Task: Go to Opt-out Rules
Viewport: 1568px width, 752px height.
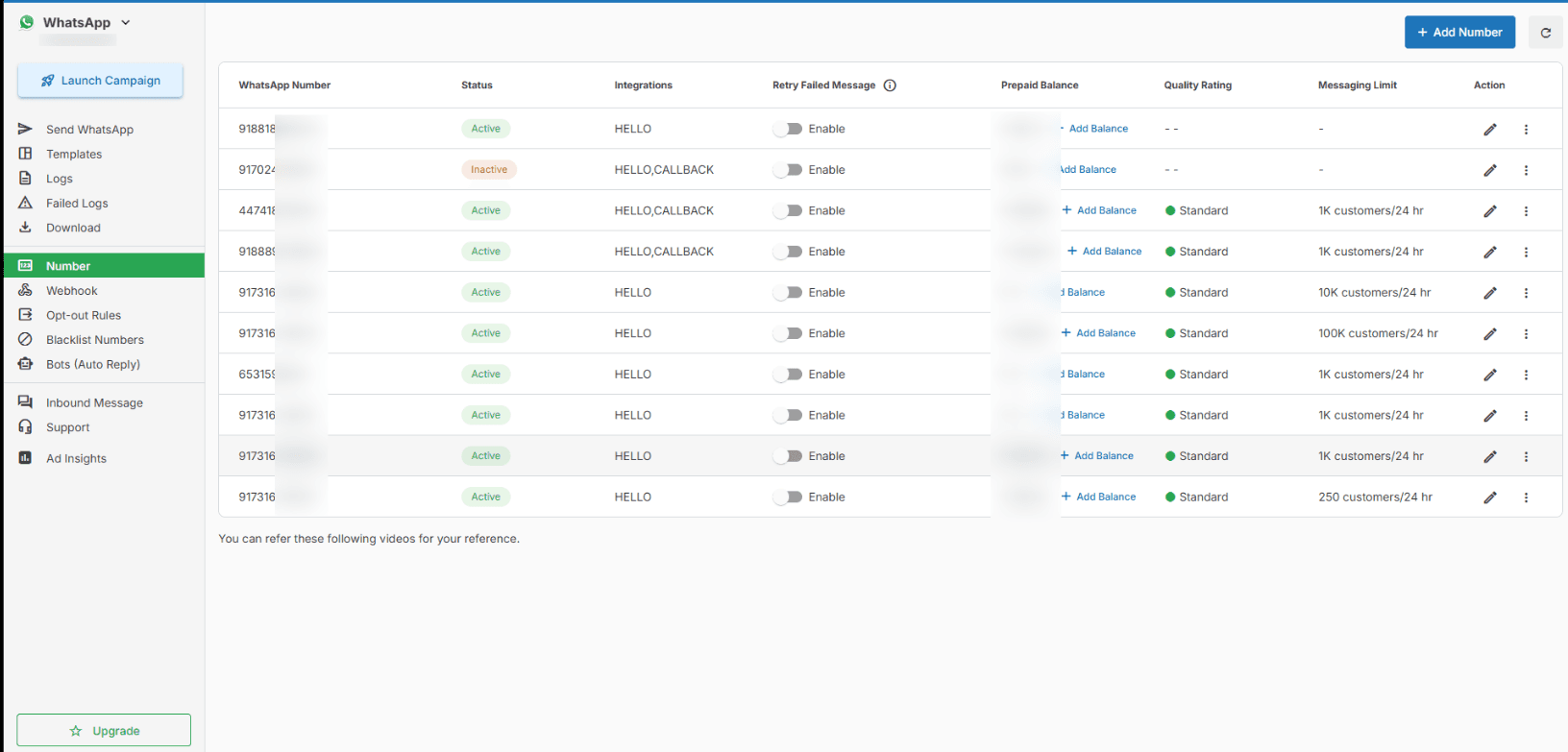Action: (84, 315)
